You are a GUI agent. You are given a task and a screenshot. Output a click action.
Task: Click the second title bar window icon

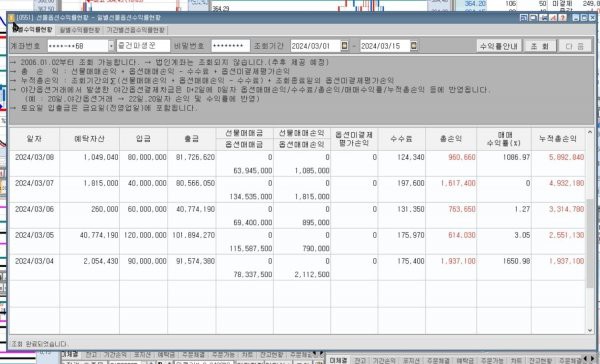click(x=533, y=18)
